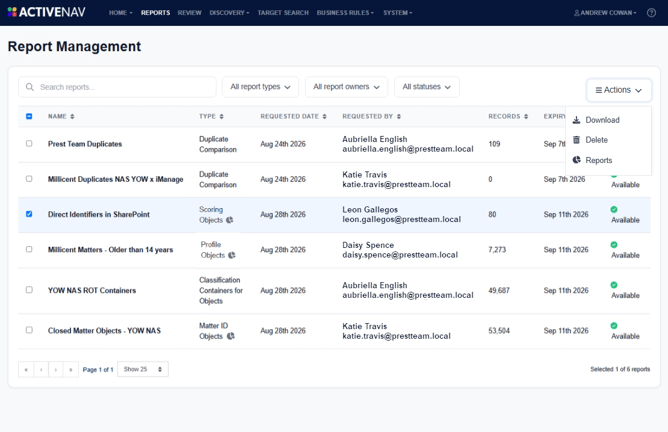Open Millicent Duplicates NAS YOW x iManage
668x432 pixels.
(115, 179)
